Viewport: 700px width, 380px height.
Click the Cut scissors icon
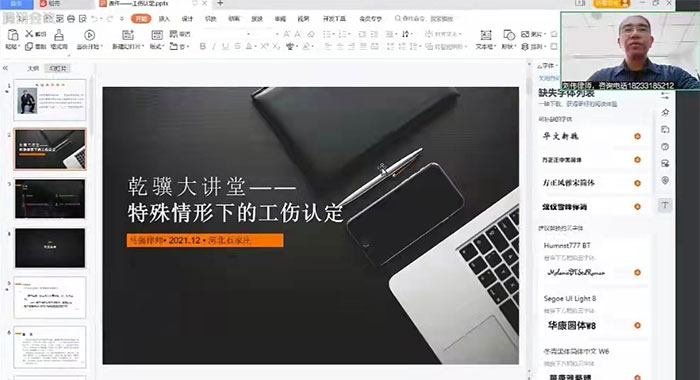(x=29, y=34)
